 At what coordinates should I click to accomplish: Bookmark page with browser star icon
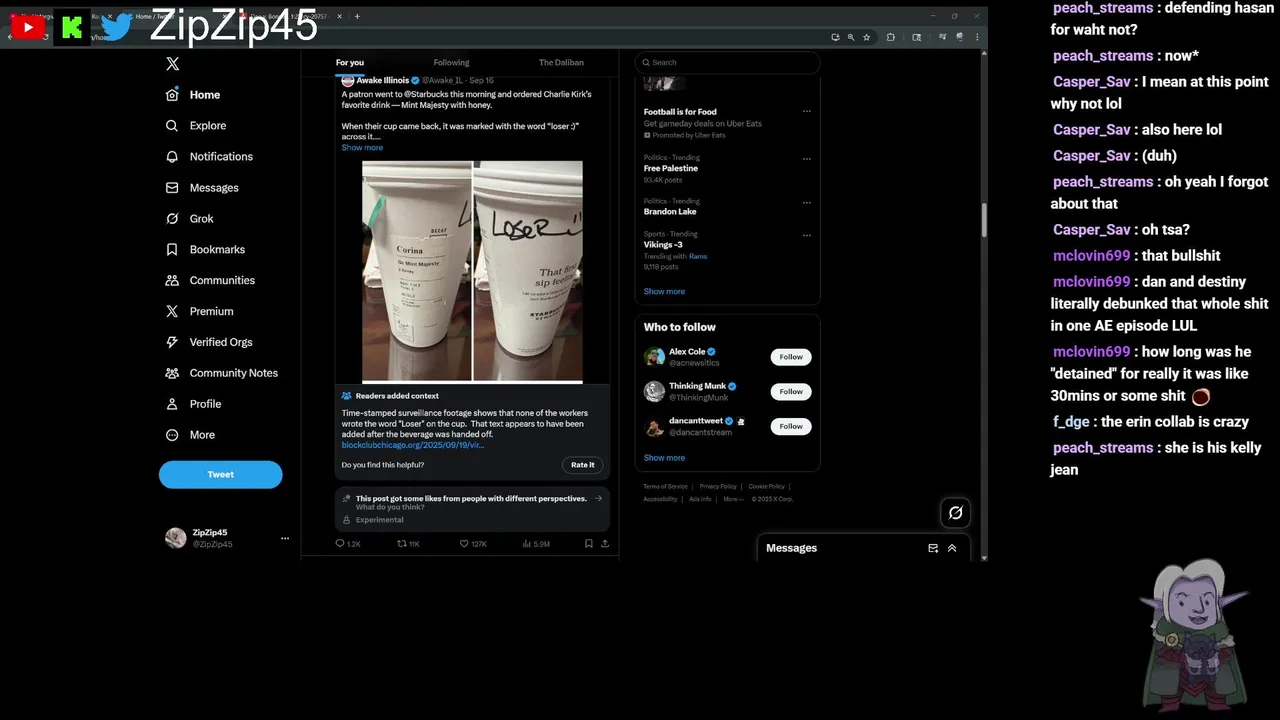(866, 37)
